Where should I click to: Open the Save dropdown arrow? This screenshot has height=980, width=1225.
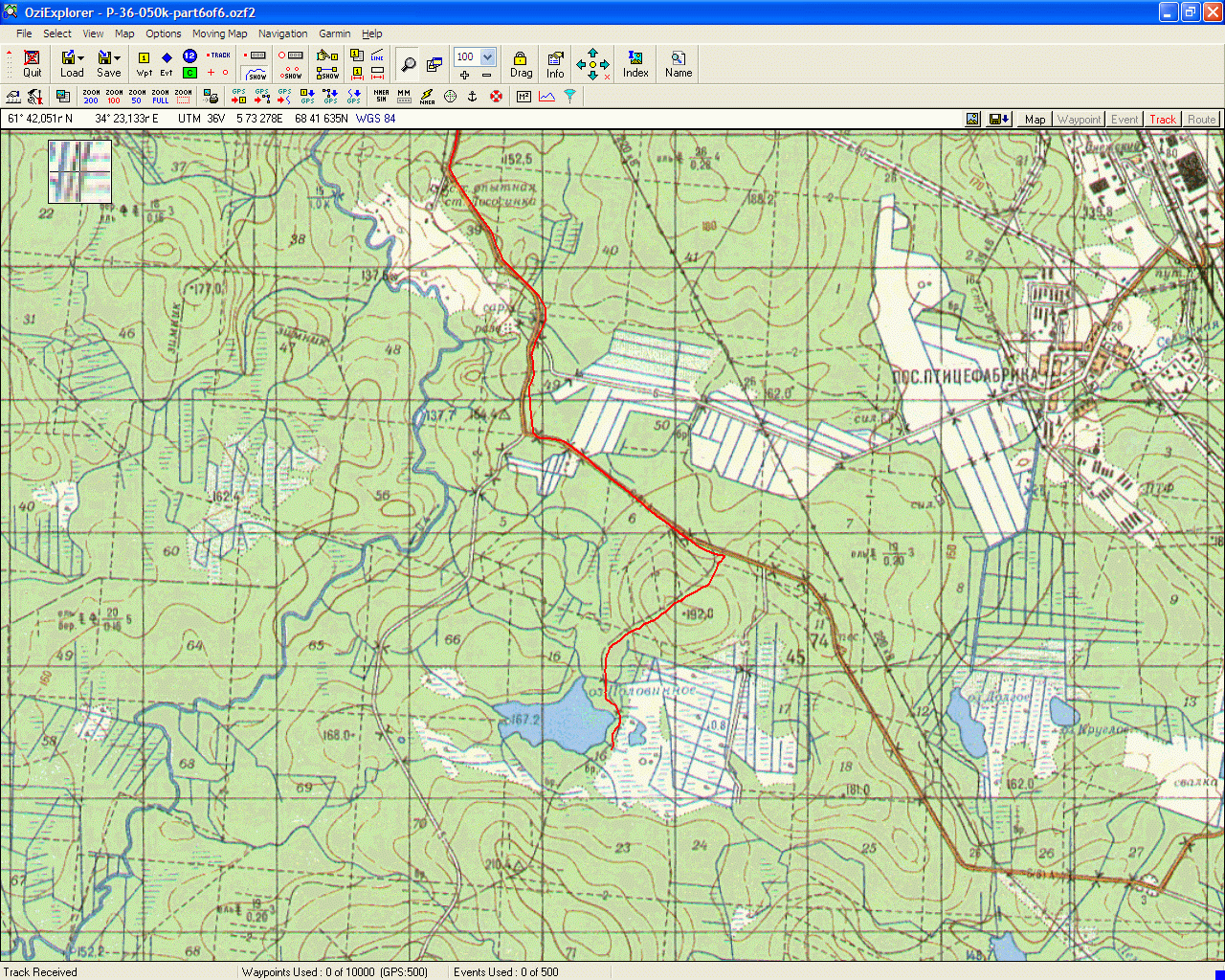click(x=118, y=58)
